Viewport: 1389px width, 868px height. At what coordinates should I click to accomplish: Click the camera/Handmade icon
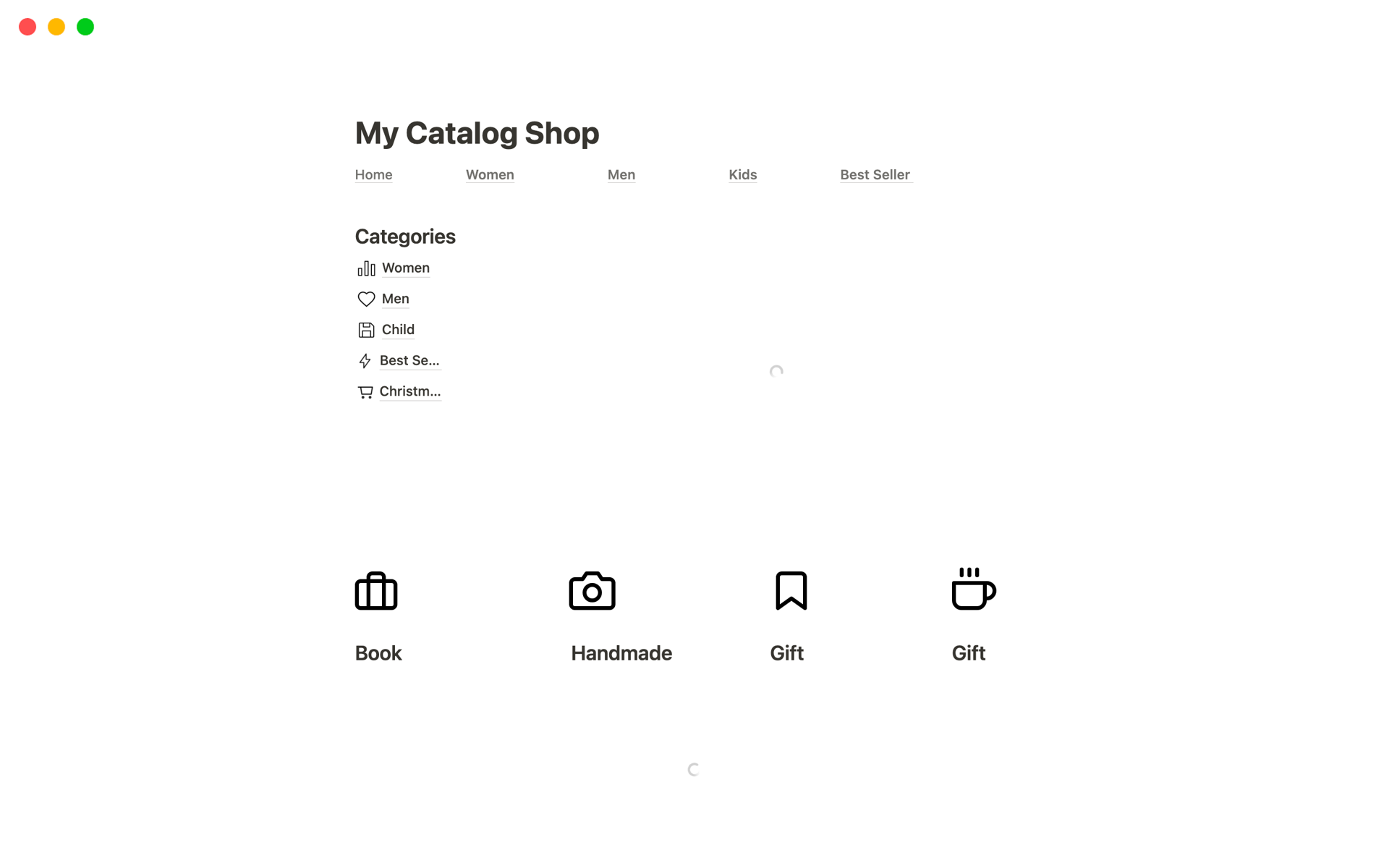591,590
